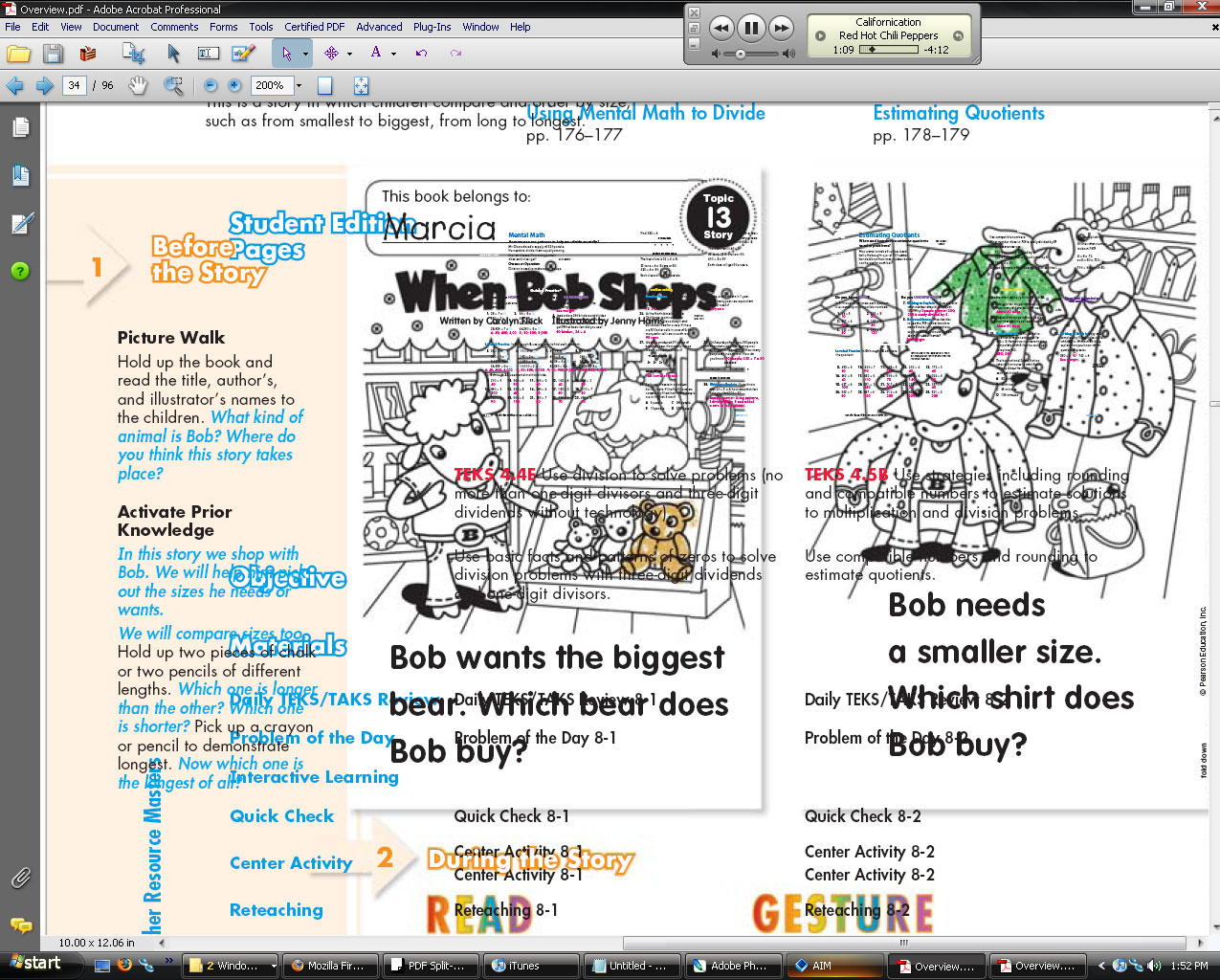Expand the selection tool dropdown arrow
The width and height of the screenshot is (1220, 980).
pyautogui.click(x=305, y=54)
